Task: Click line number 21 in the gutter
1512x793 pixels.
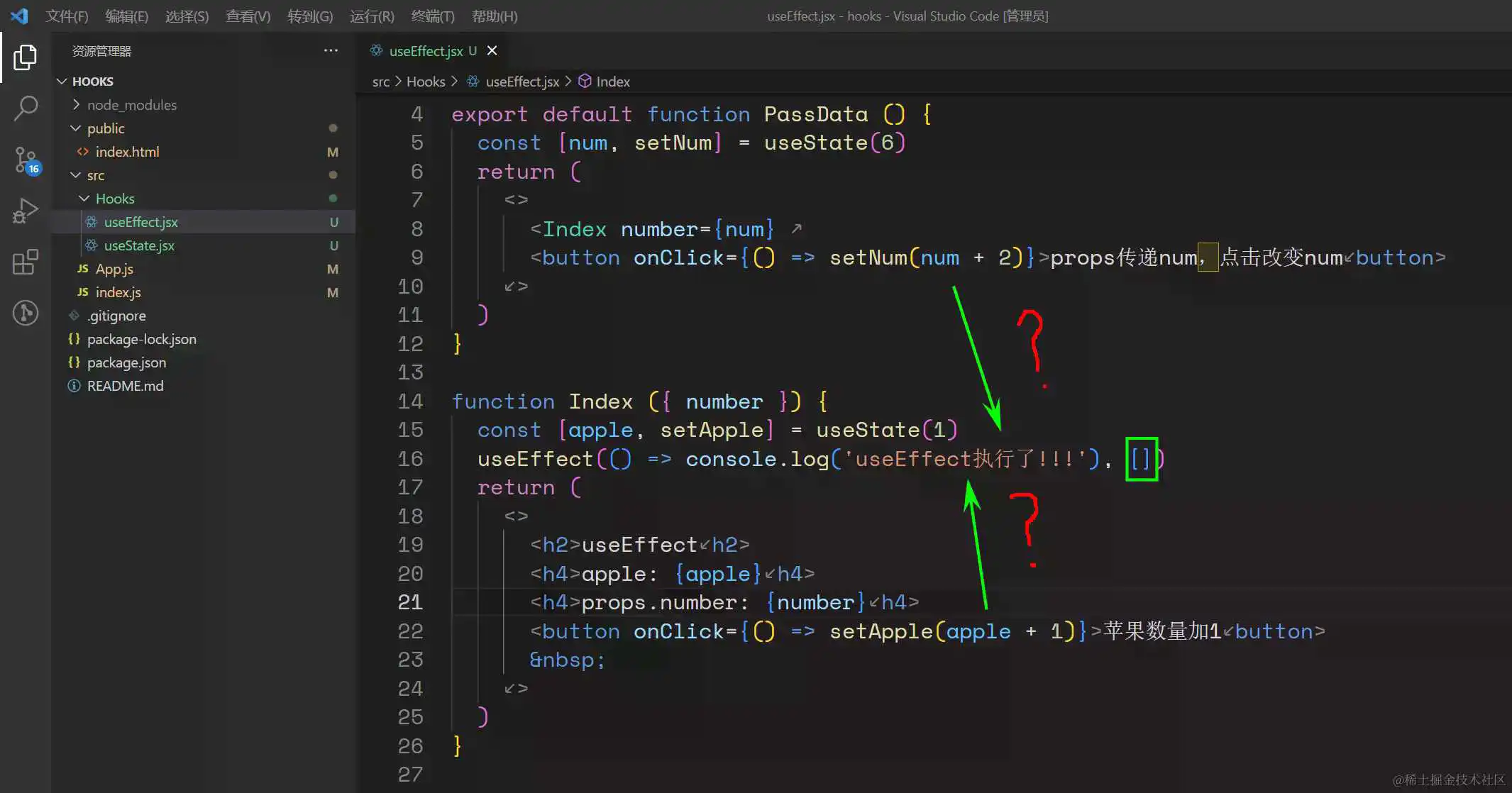Action: tap(410, 602)
